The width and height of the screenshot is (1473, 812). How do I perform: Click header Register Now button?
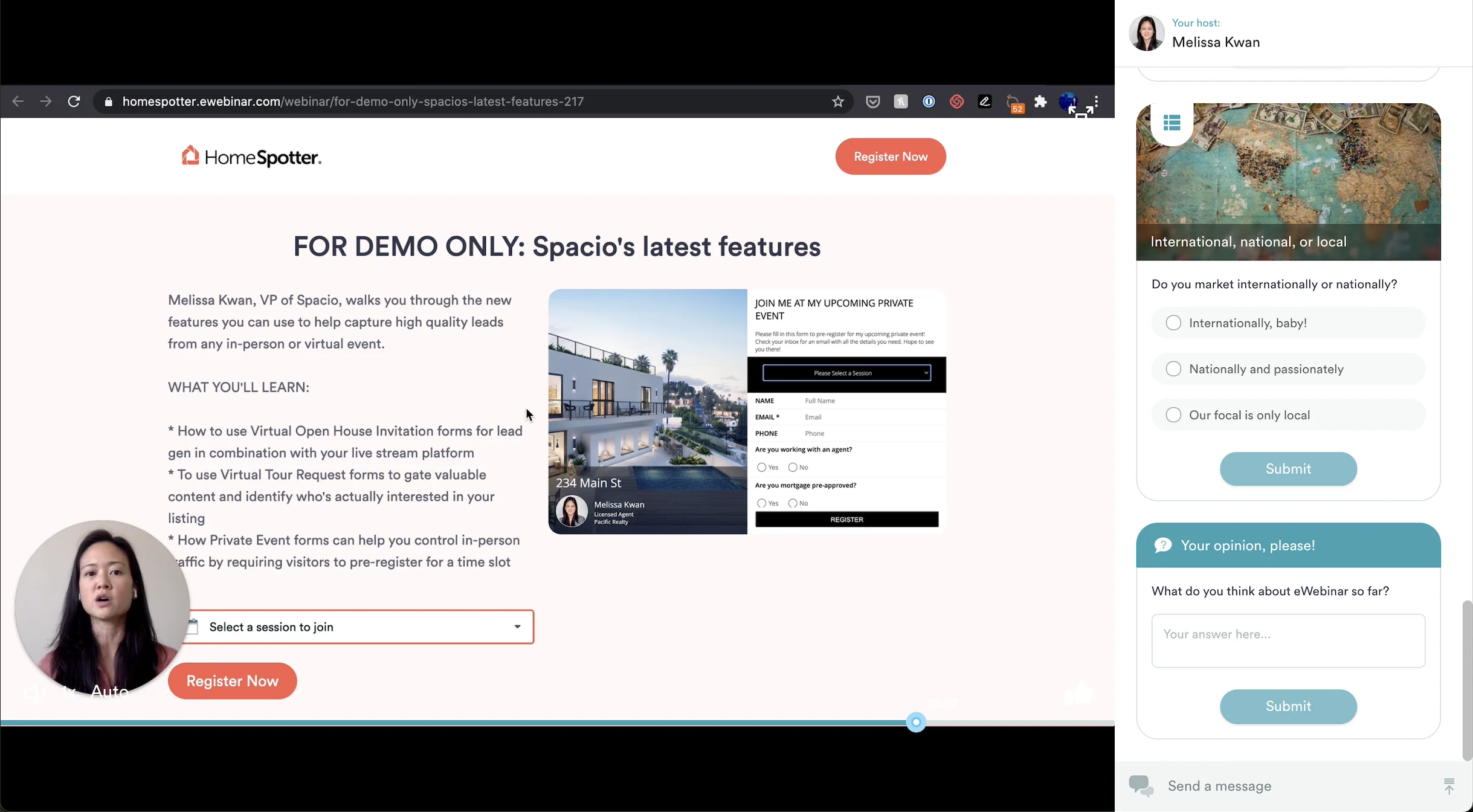(890, 156)
